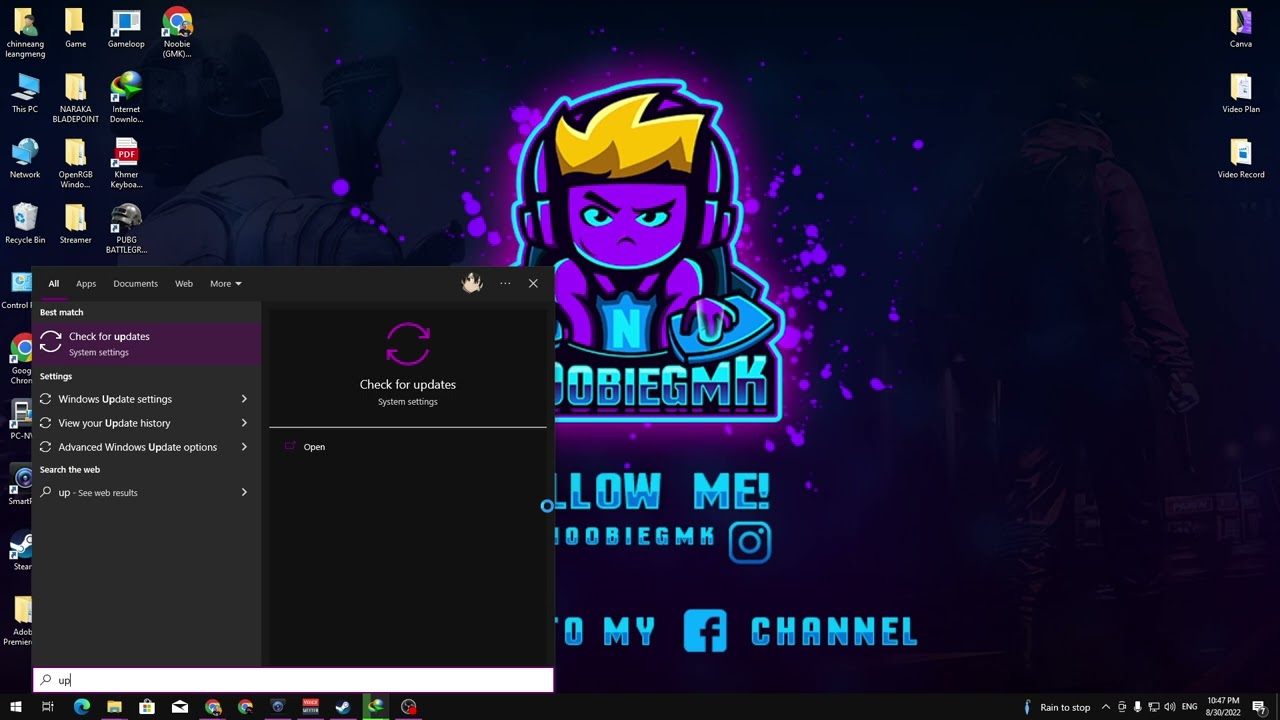Select the Internet Download Manager desktop shortcut
Image resolution: width=1280 pixels, height=720 pixels.
pos(126,99)
